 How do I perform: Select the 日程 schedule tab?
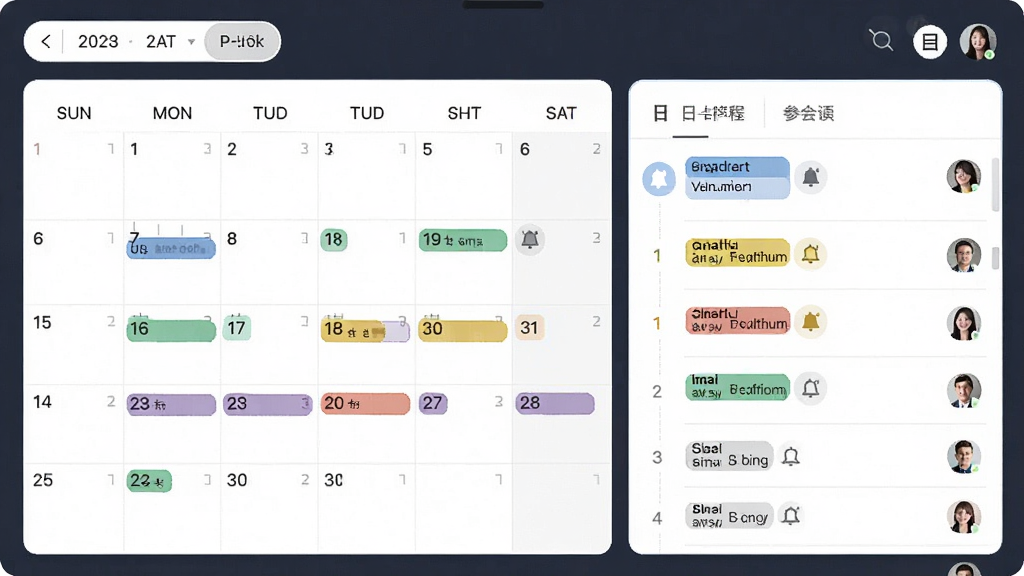[712, 114]
